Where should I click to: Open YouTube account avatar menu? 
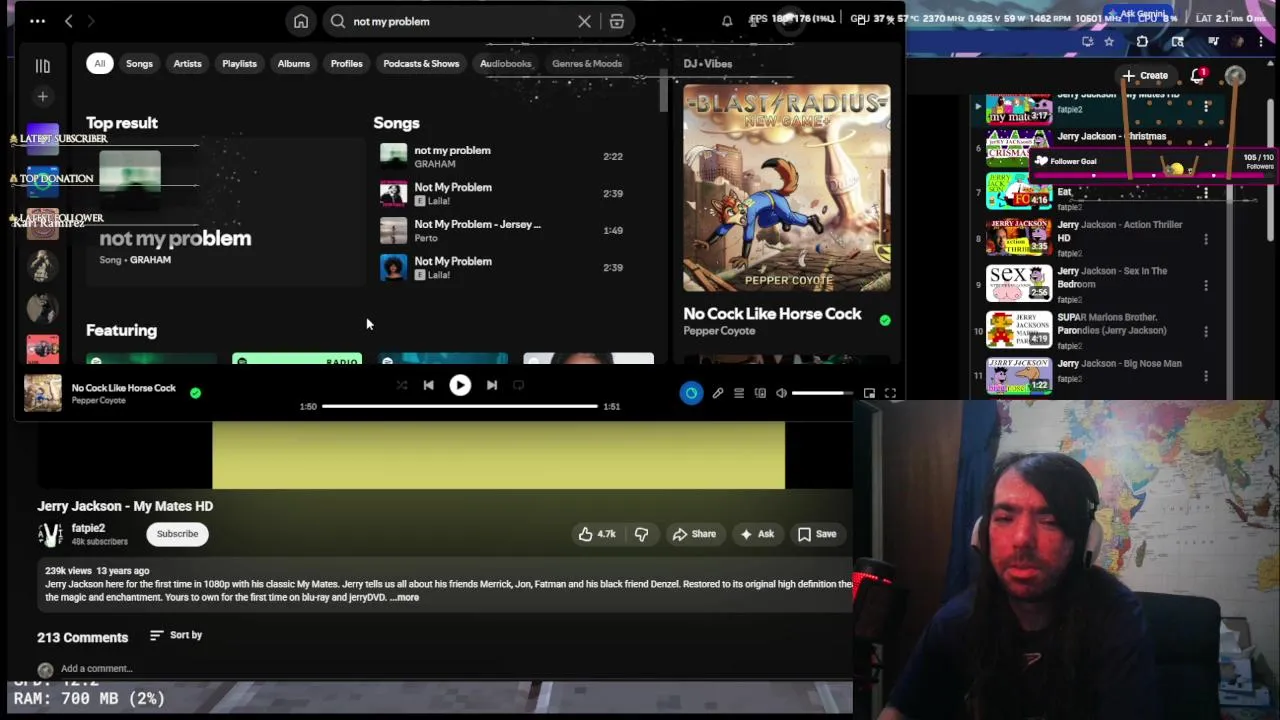pos(1235,76)
